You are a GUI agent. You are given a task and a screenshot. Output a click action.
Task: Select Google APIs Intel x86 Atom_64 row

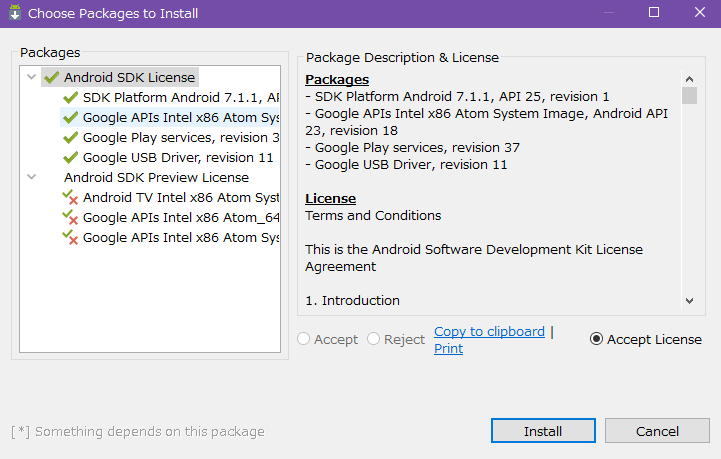pyautogui.click(x=171, y=218)
